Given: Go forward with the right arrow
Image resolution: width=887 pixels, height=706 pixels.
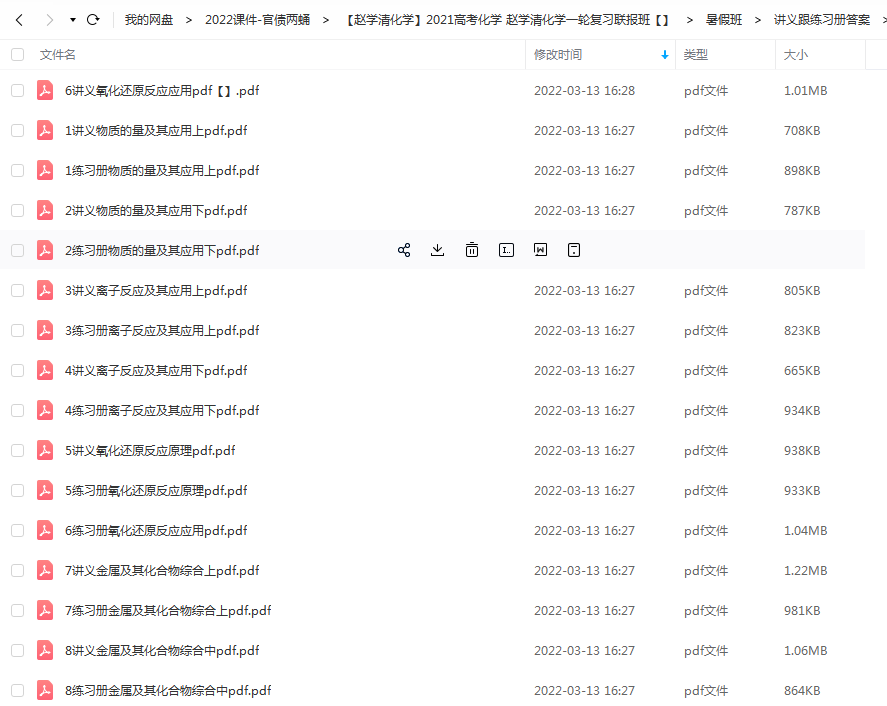Looking at the screenshot, I should (x=50, y=20).
